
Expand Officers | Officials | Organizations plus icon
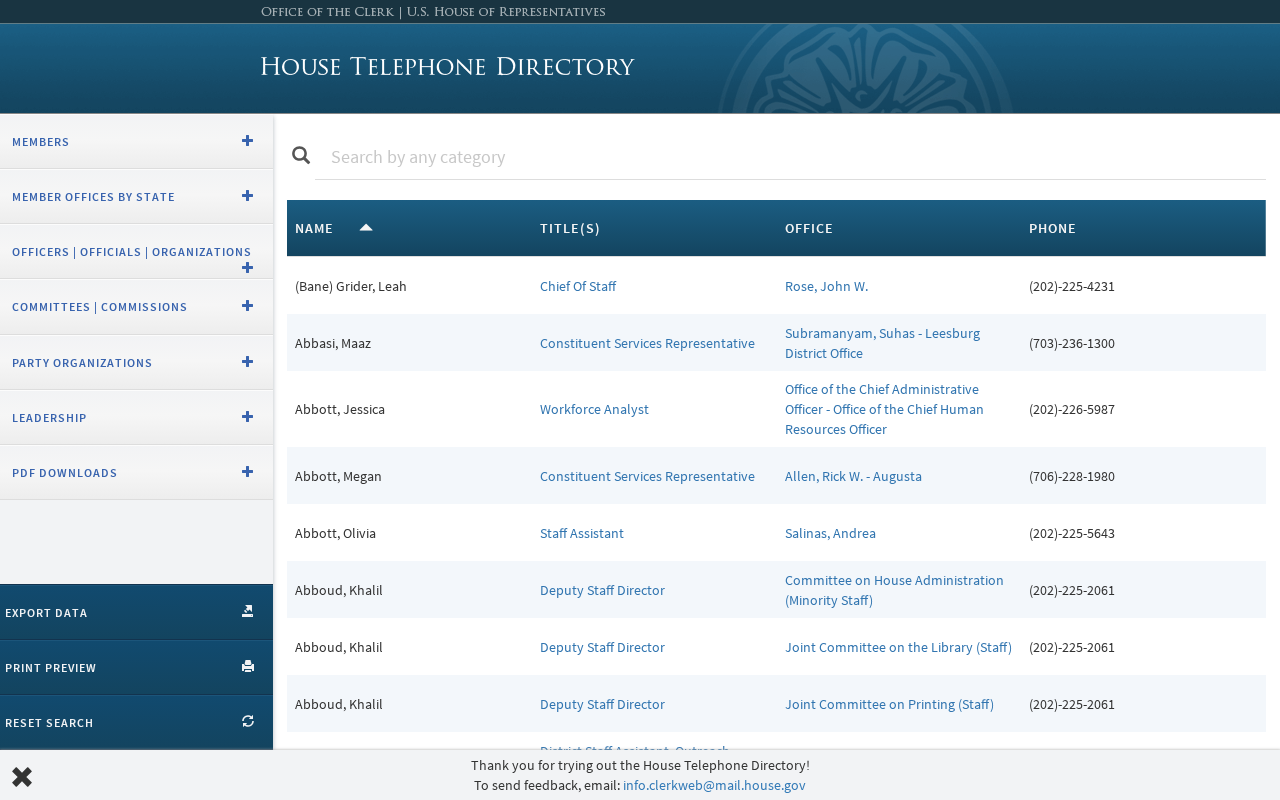point(247,267)
